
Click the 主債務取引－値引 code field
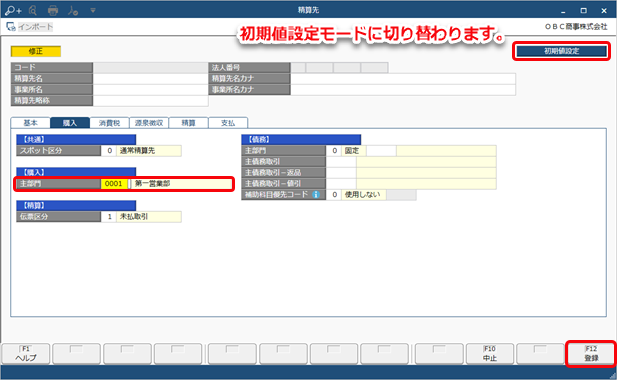341,184
